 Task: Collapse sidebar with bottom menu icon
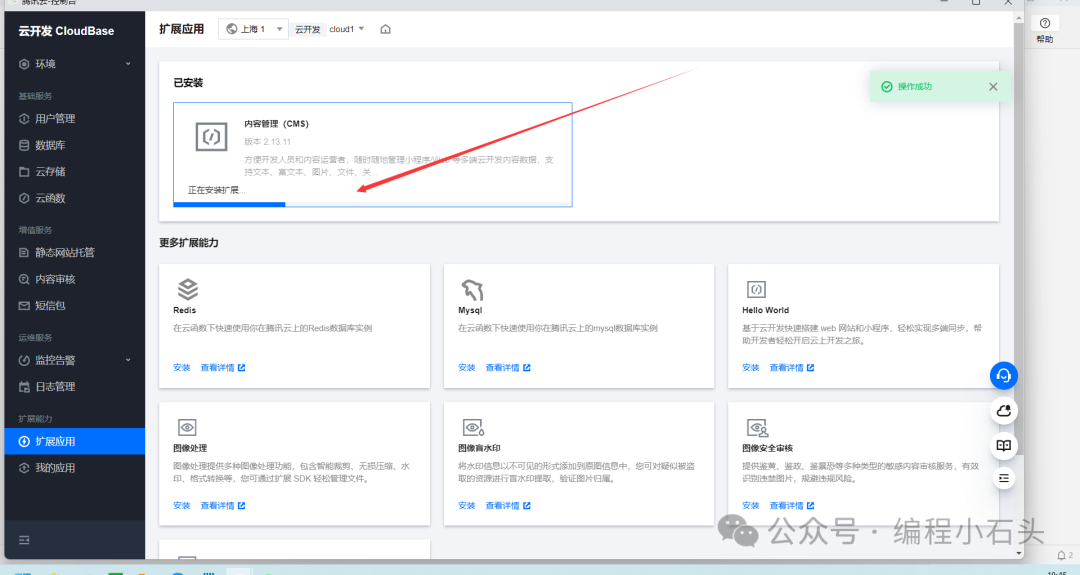point(24,540)
